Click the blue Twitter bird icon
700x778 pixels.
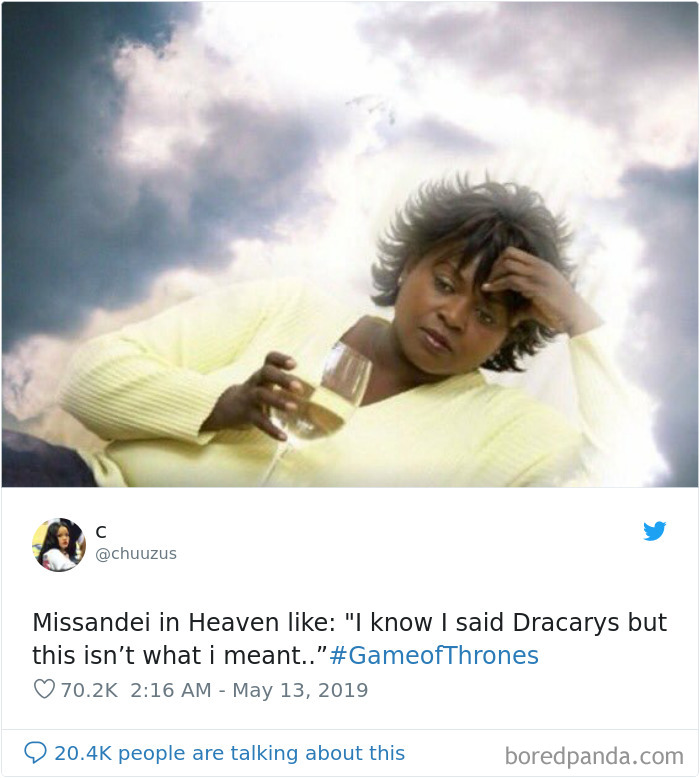tap(654, 531)
